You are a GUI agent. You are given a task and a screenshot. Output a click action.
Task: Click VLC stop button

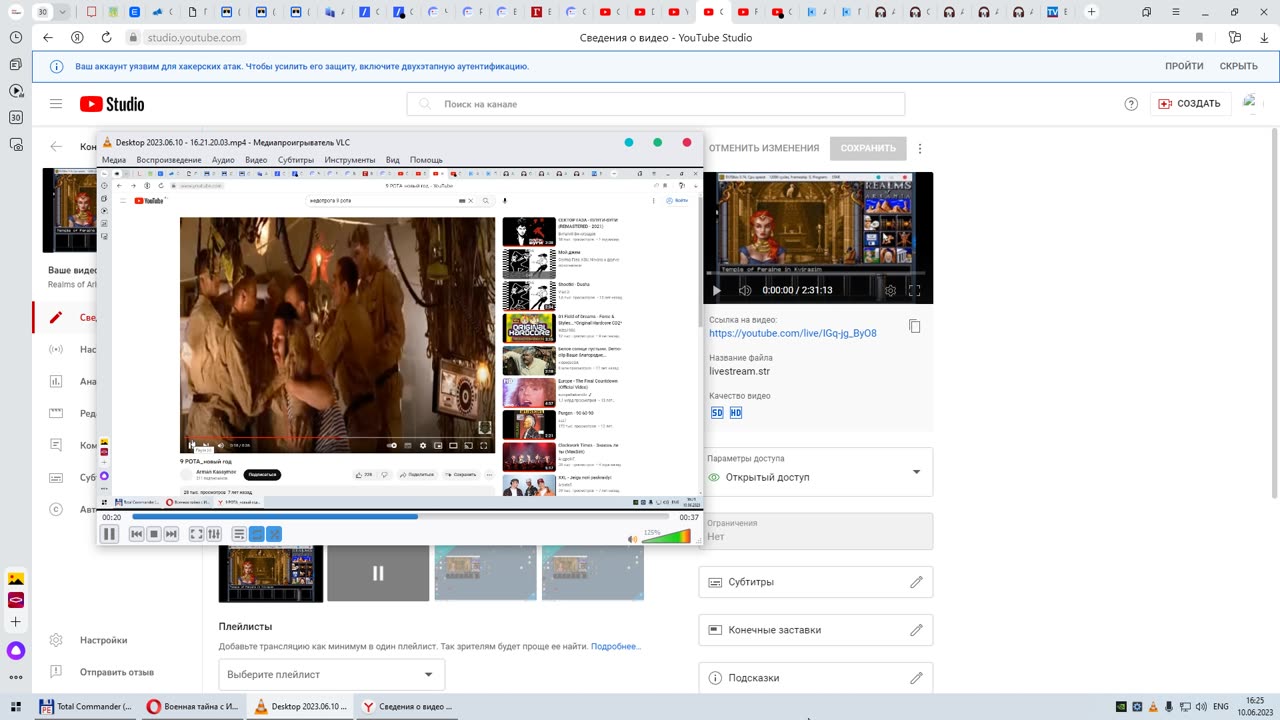[x=154, y=534]
